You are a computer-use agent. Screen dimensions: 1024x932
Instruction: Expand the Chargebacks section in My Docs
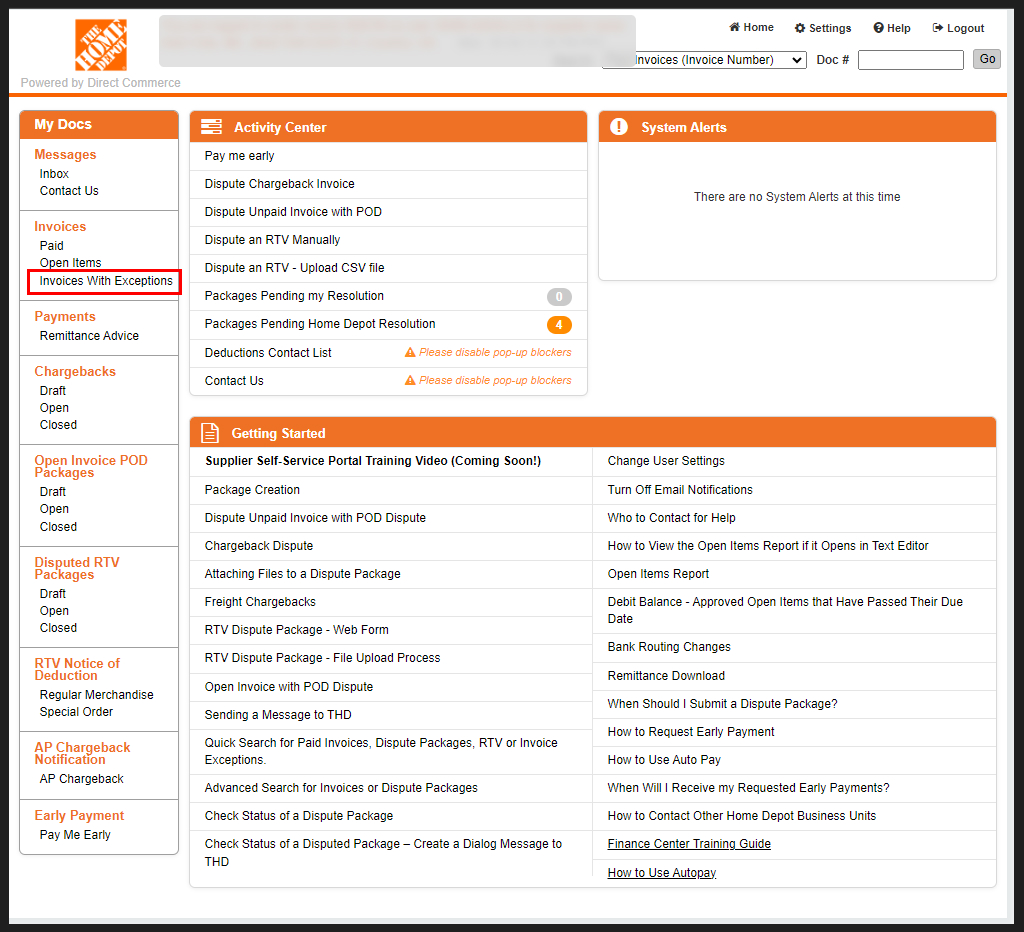pos(75,371)
